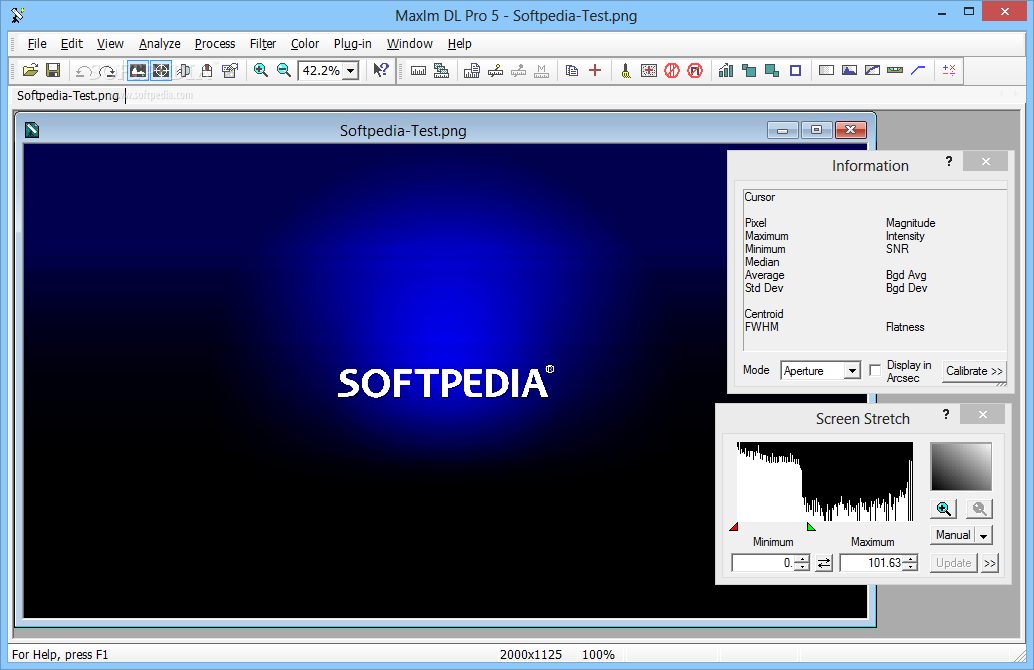This screenshot has width=1034, height=670.
Task: Toggle the Information window crosshair toolbar button
Action: [x=161, y=71]
